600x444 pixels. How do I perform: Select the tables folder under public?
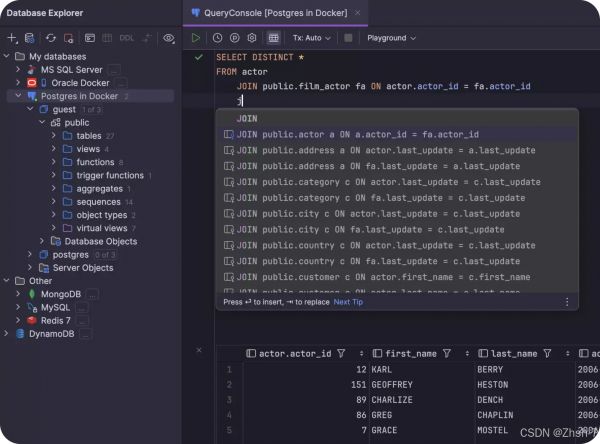click(x=89, y=135)
